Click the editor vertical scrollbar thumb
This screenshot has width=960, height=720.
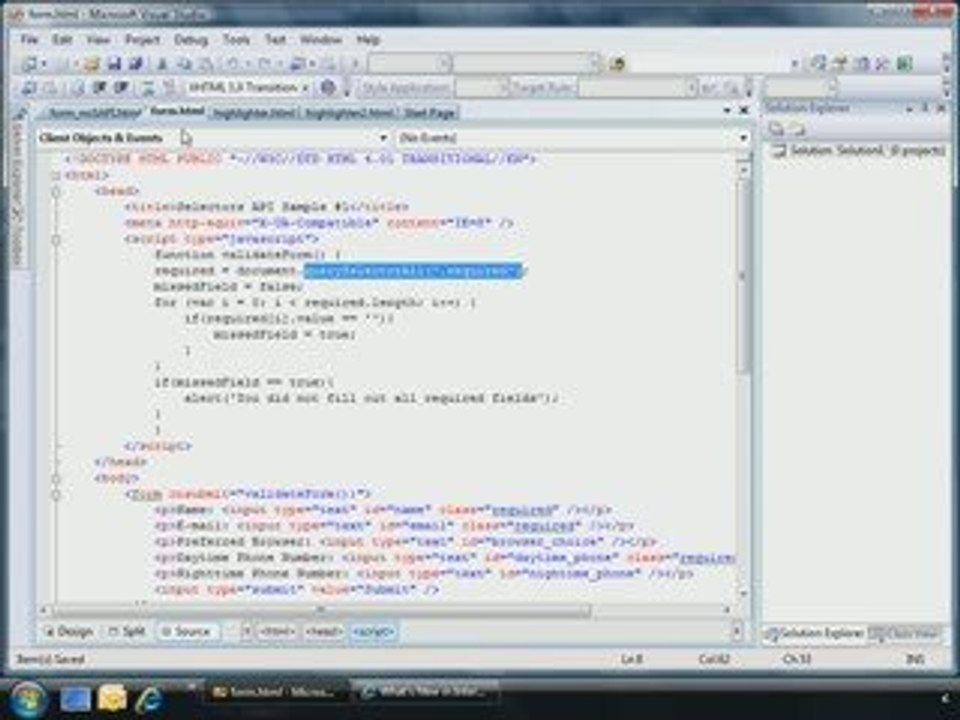[742, 276]
